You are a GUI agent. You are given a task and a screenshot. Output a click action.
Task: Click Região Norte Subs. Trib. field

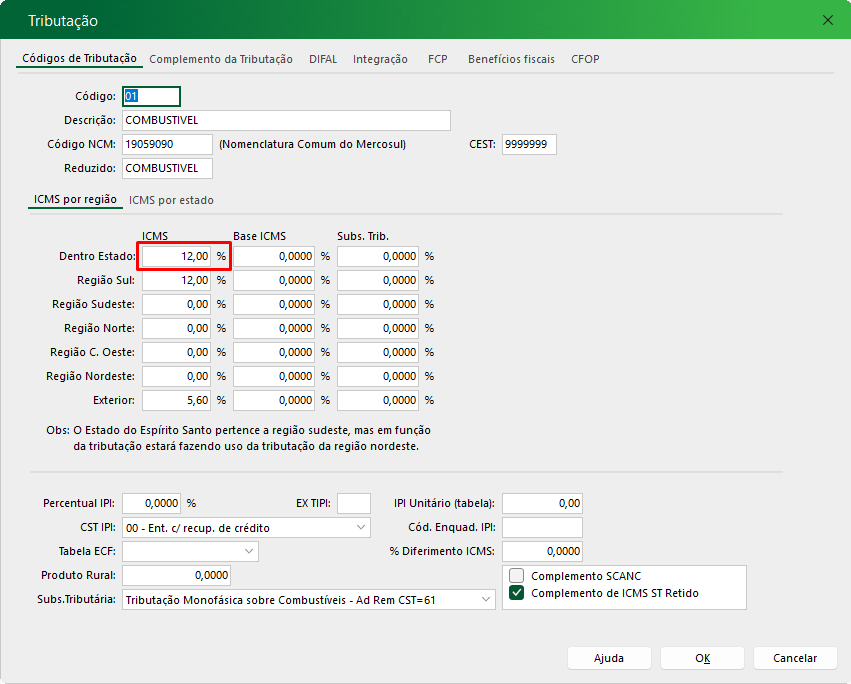point(378,328)
